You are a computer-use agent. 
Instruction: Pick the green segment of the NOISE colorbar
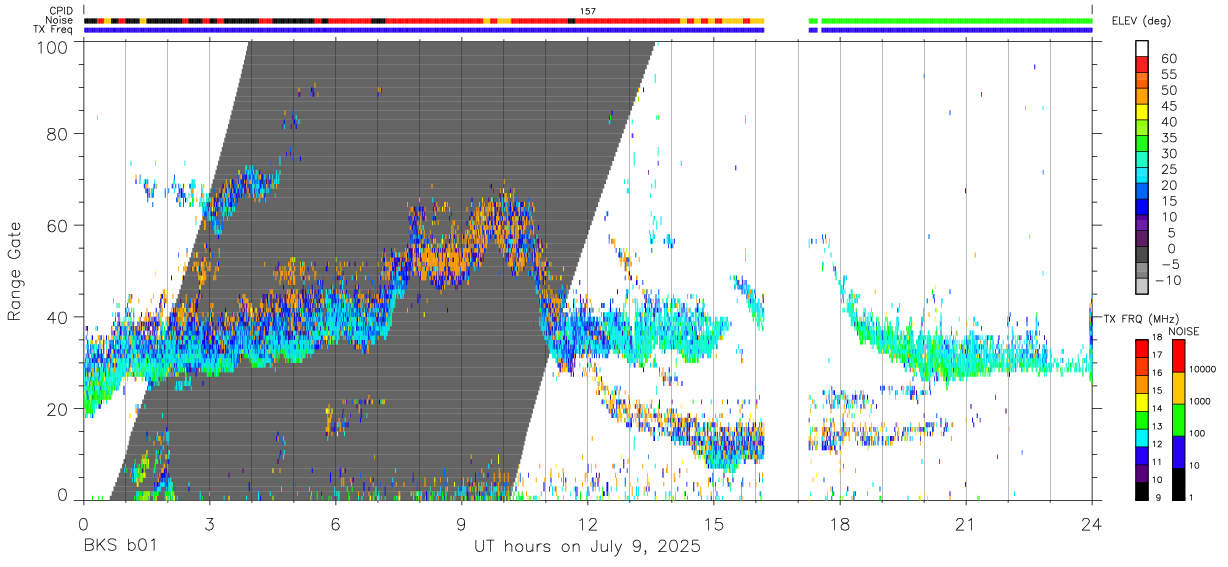pyautogui.click(x=1178, y=420)
